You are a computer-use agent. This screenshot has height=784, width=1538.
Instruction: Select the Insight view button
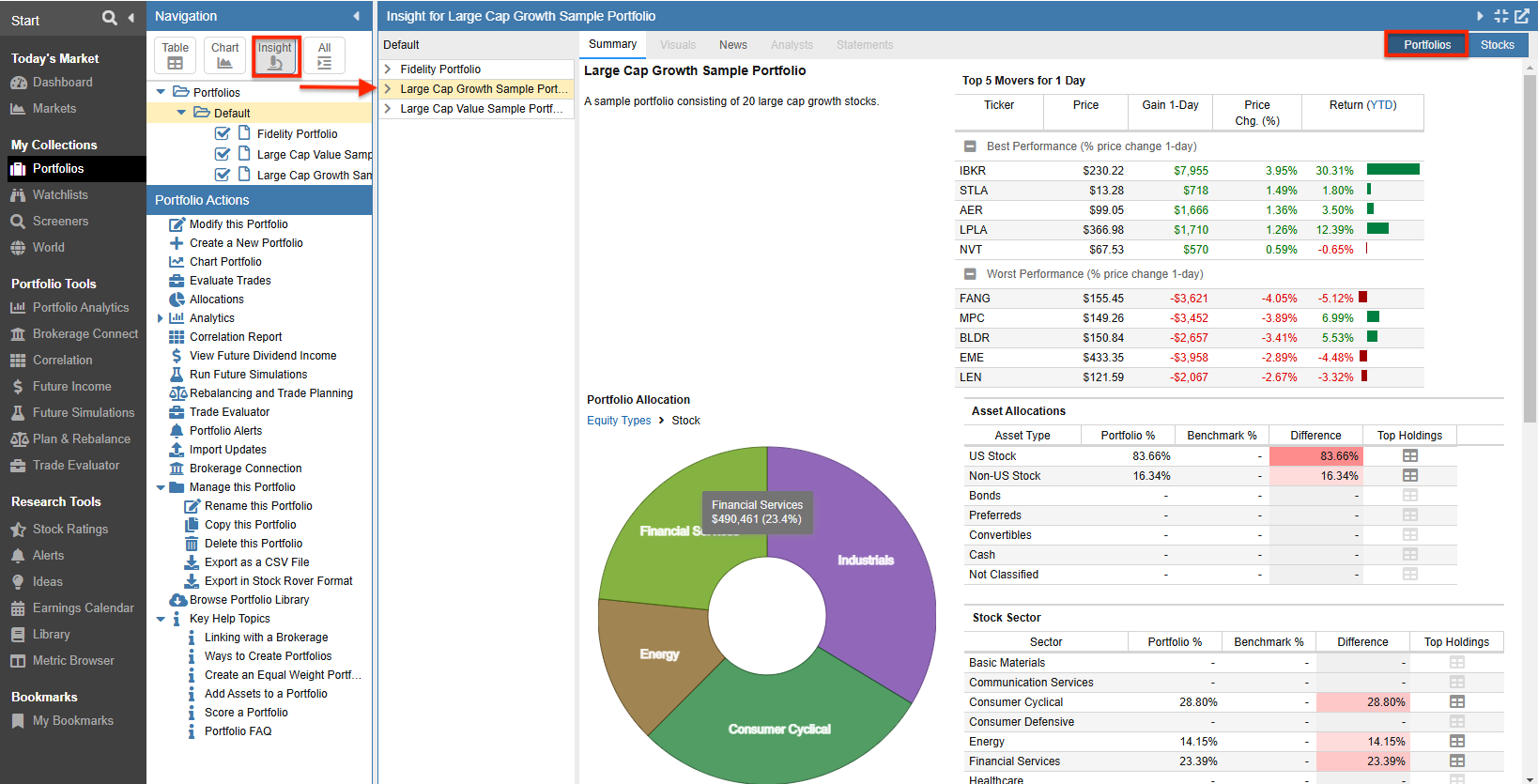point(275,55)
